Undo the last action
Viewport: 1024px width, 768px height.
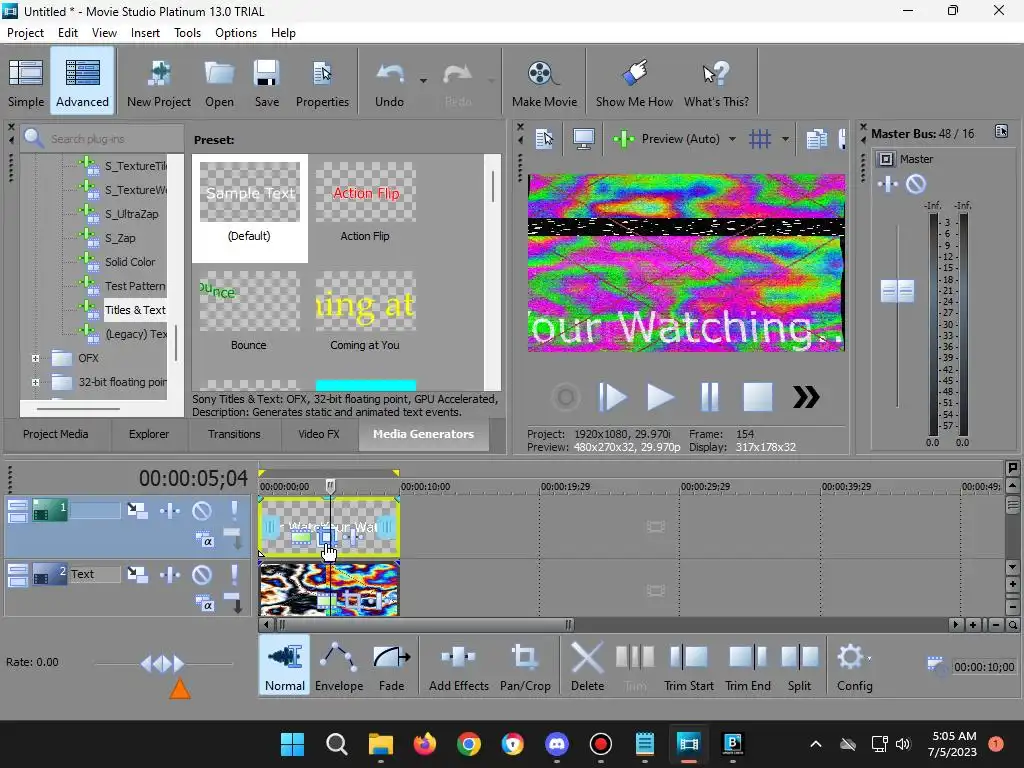click(x=389, y=82)
